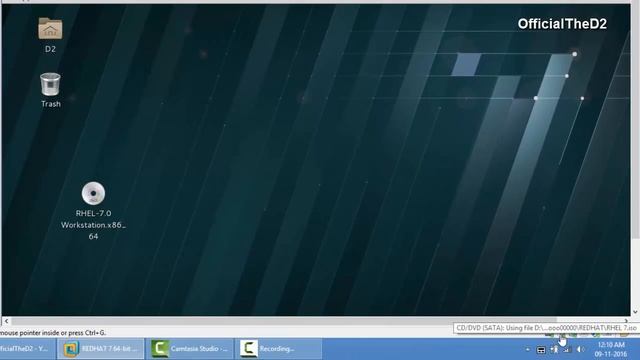Open the taskbar clock and date
The height and width of the screenshot is (360, 640).
coord(611,349)
